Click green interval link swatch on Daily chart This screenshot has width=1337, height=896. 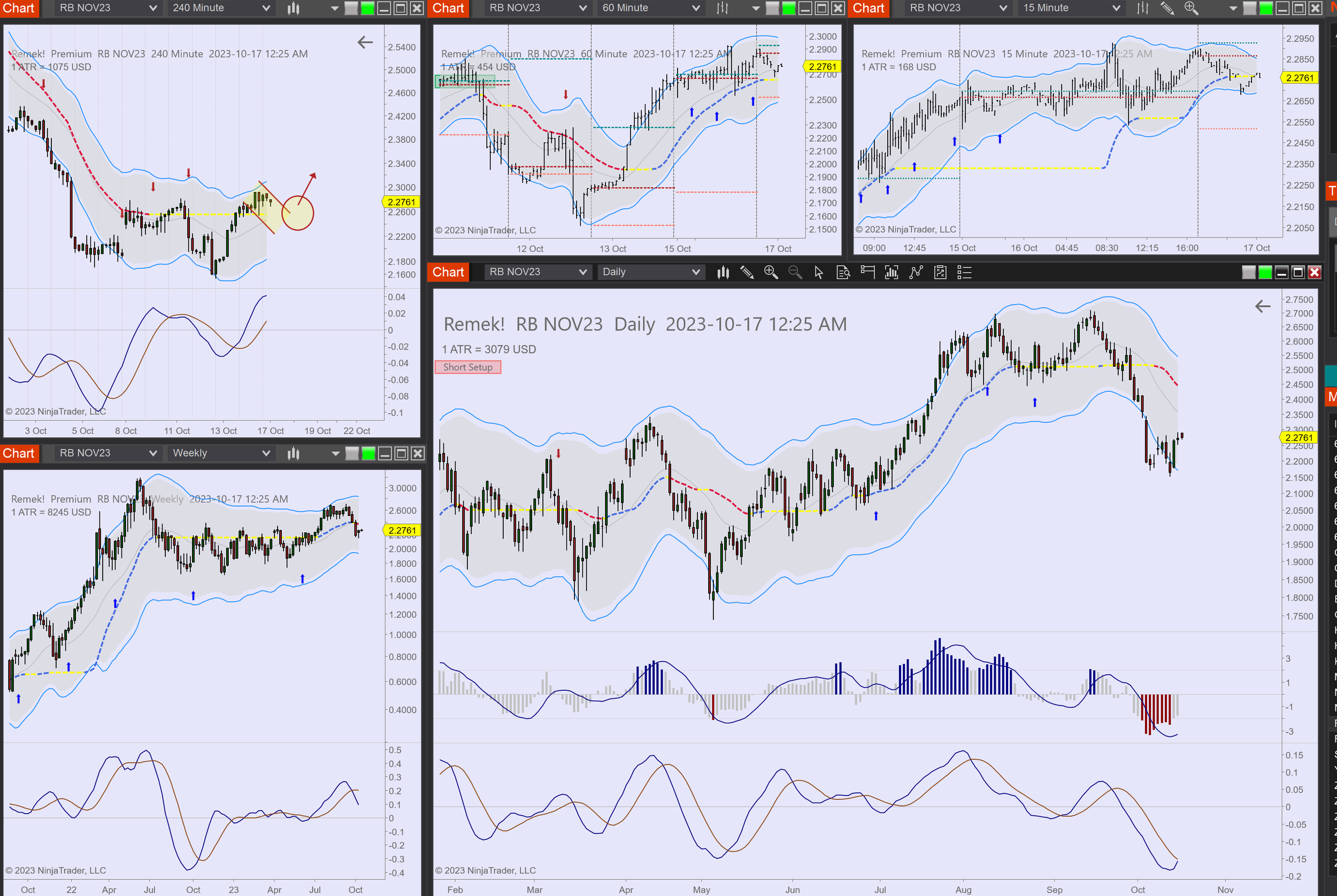(1265, 273)
